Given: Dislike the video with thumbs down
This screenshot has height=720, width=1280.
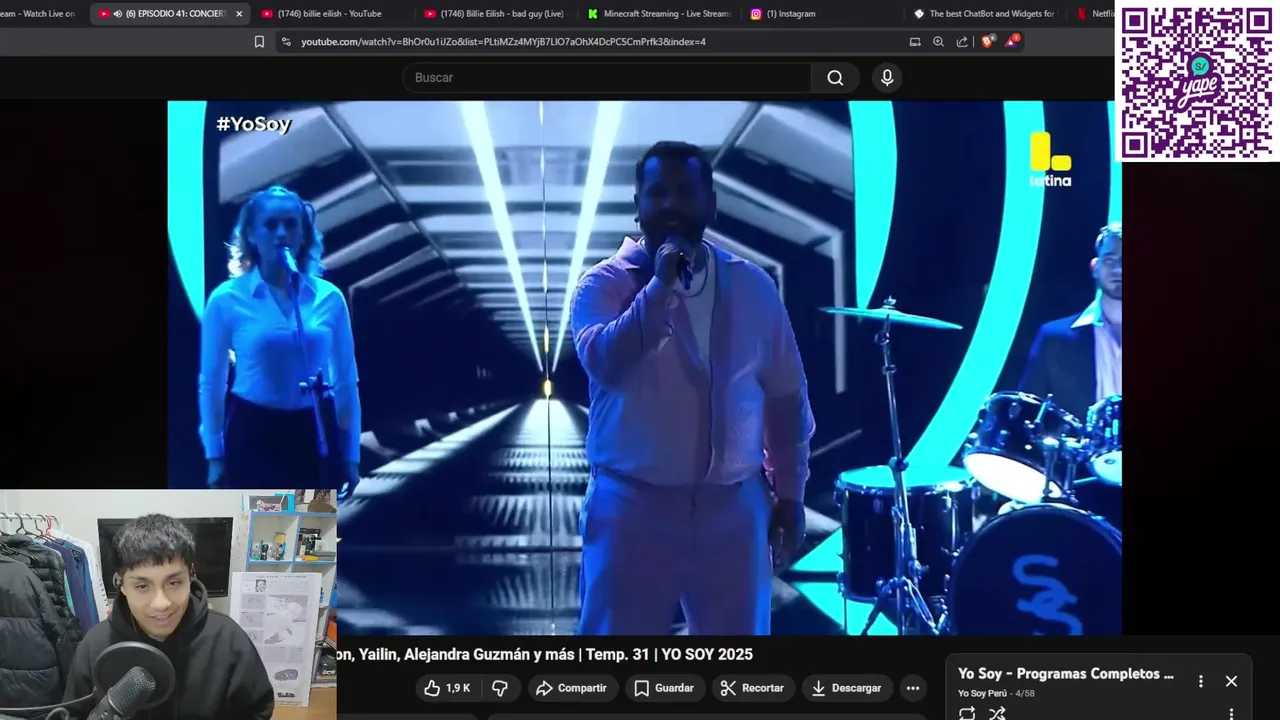Looking at the screenshot, I should (500, 688).
